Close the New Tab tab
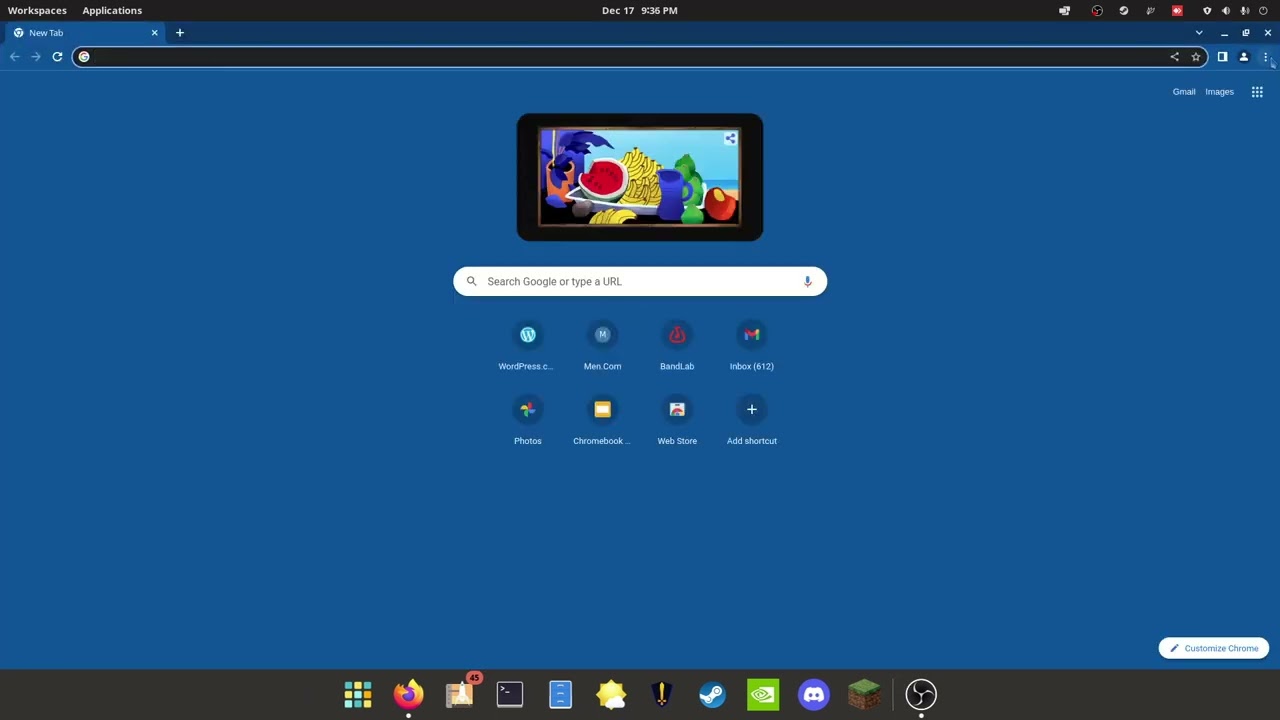Viewport: 1280px width, 720px height. click(154, 33)
